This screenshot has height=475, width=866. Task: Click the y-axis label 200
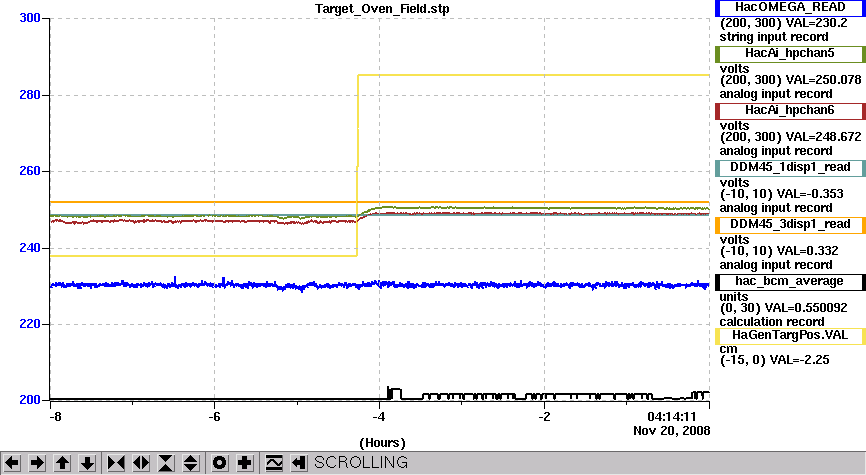30,400
